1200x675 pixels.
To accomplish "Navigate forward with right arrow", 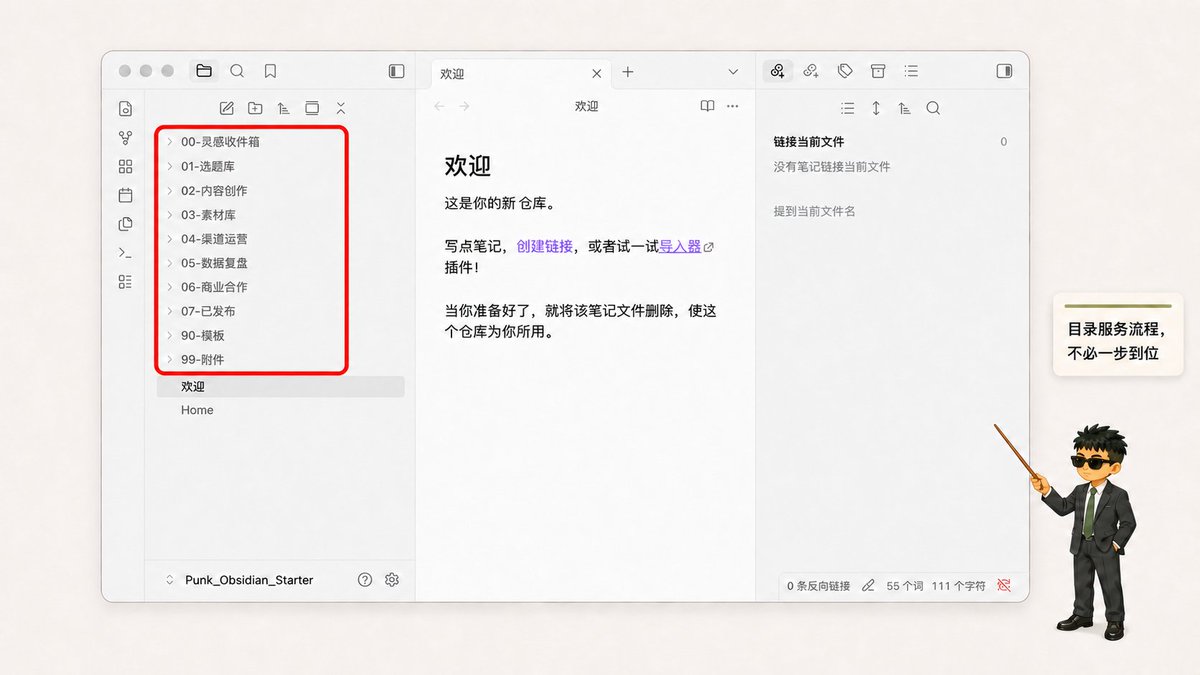I will 464,106.
